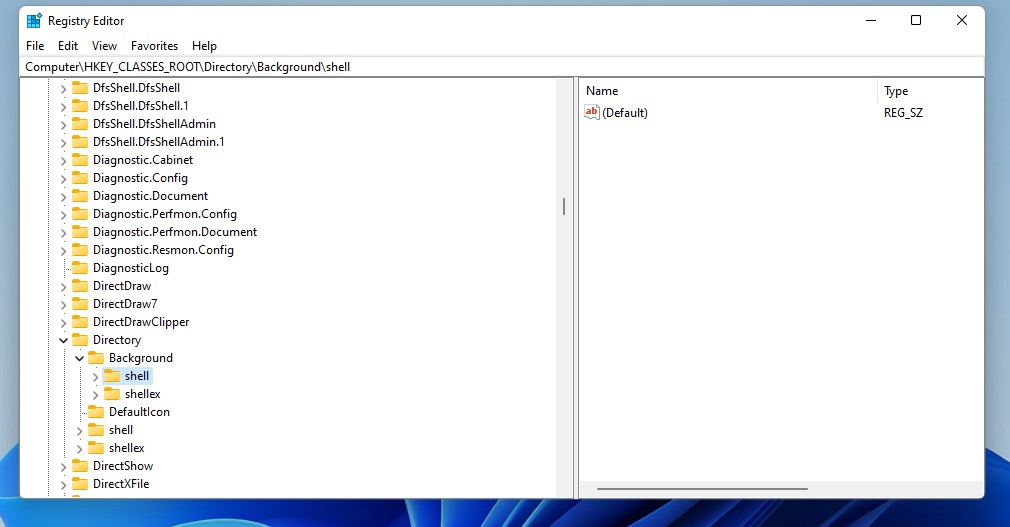Screen dimensions: 1010x527
Task: Sort values by the Name column header
Action: [x=728, y=91]
